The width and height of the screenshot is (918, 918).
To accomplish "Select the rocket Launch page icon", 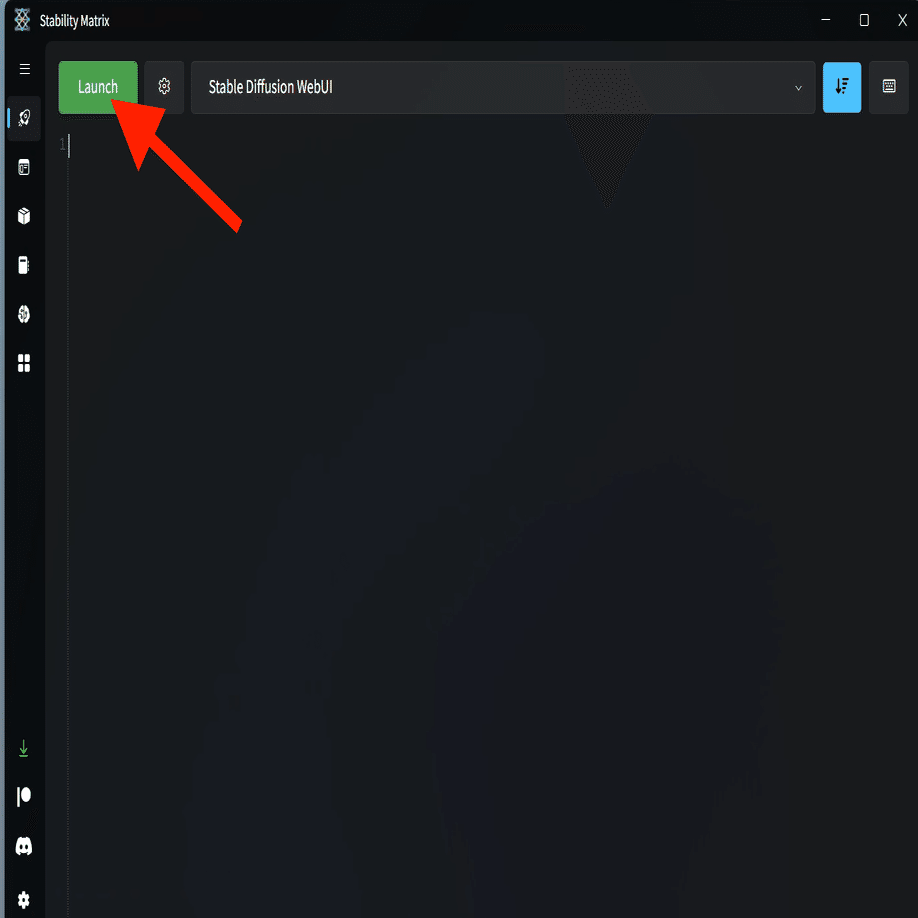I will coord(24,118).
